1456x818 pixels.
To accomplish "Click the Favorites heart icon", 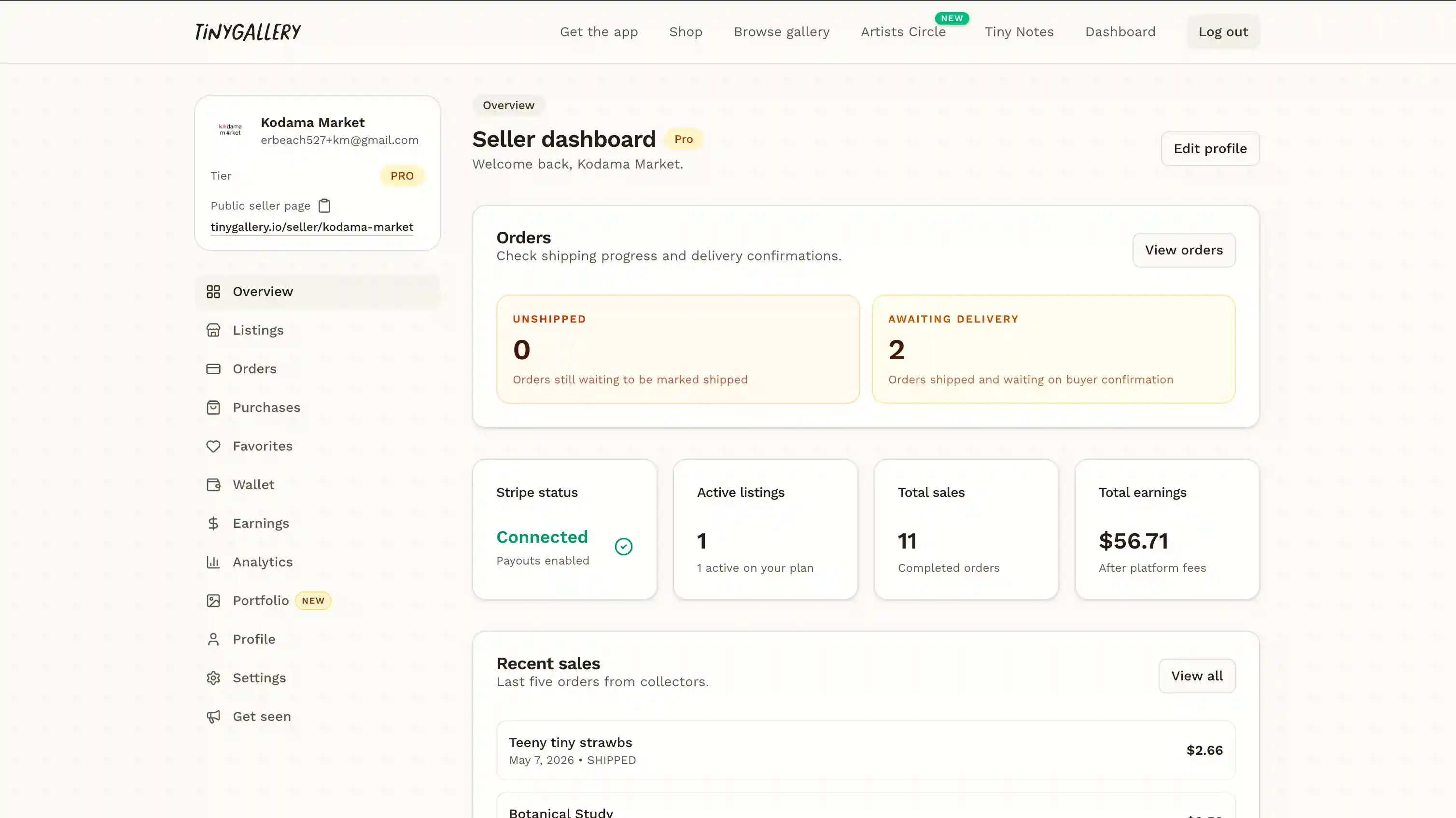I will coord(213,446).
